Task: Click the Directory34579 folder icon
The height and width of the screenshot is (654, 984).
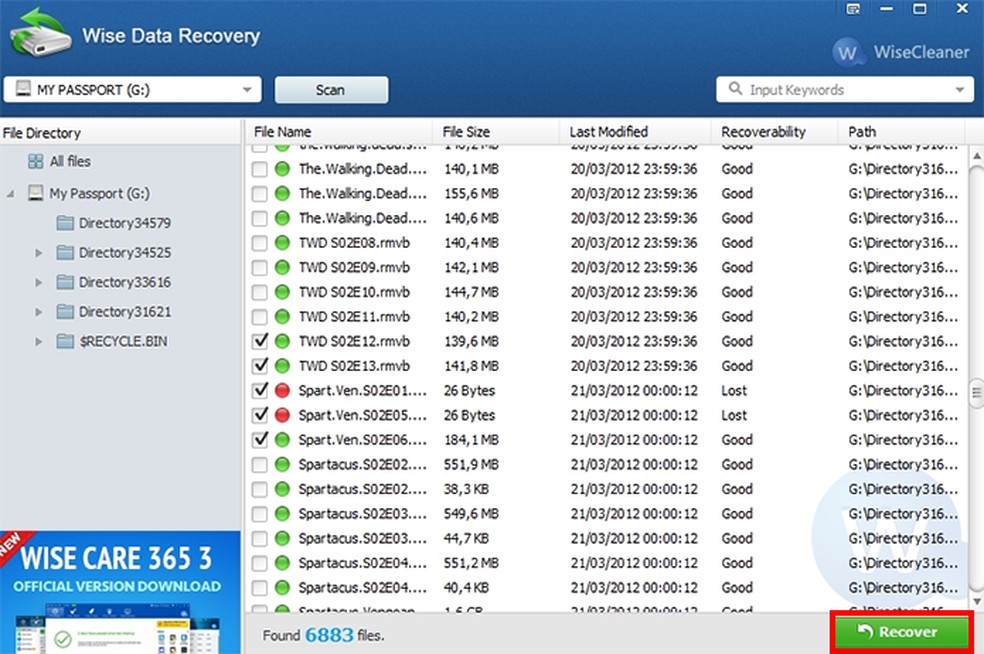Action: pos(66,222)
